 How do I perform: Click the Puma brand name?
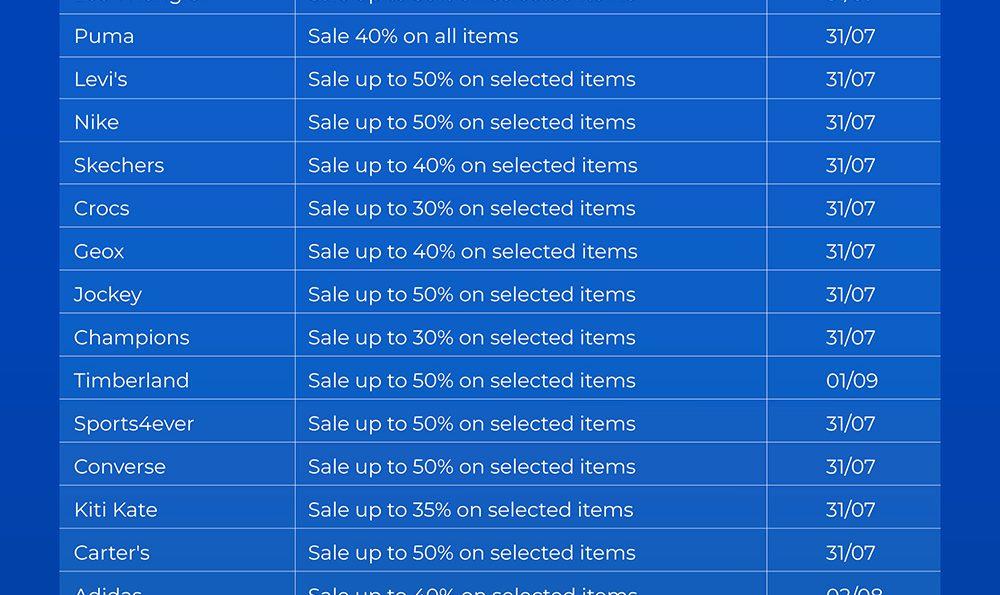point(104,37)
